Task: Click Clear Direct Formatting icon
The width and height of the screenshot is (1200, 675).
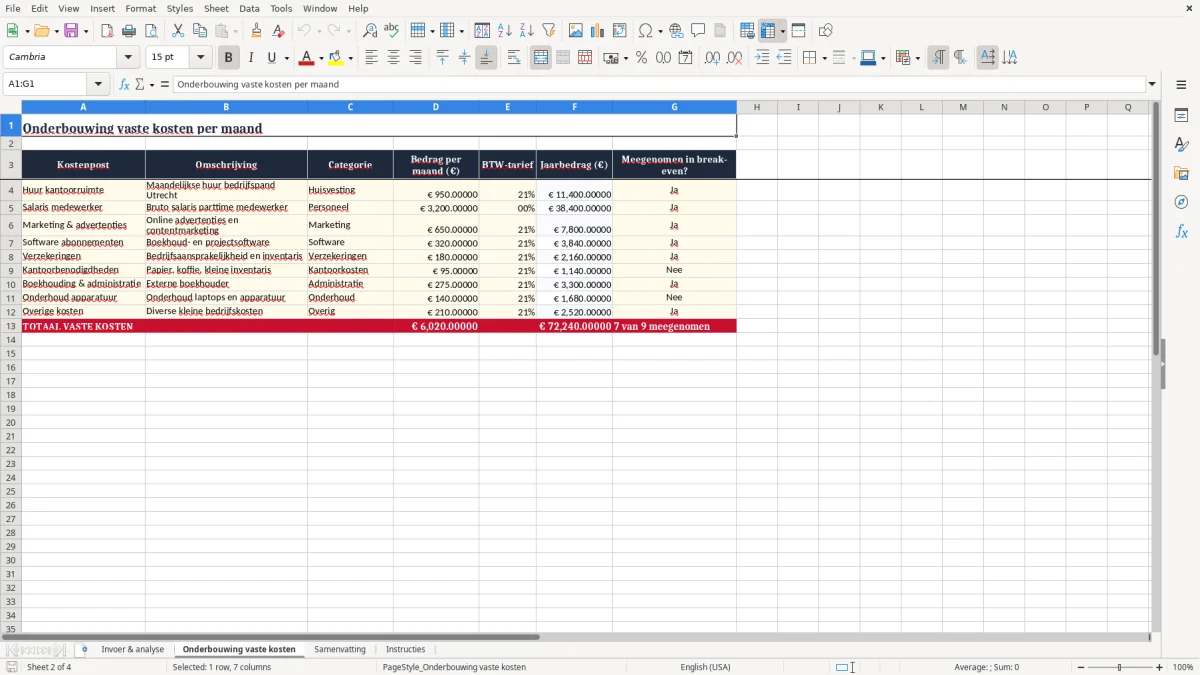Action: coord(278,31)
